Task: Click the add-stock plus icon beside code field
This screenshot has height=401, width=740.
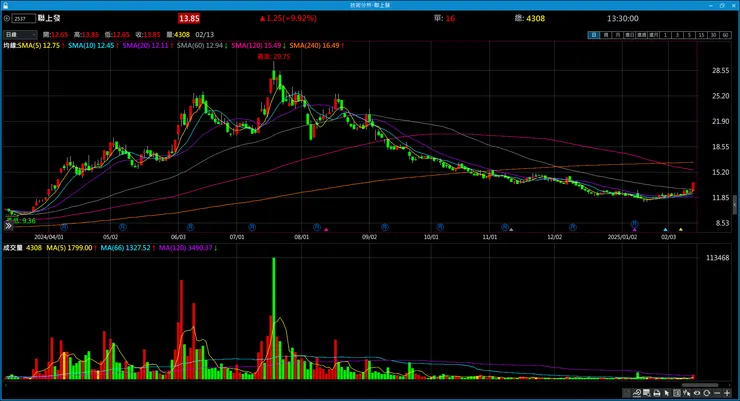Action: click(x=7, y=18)
